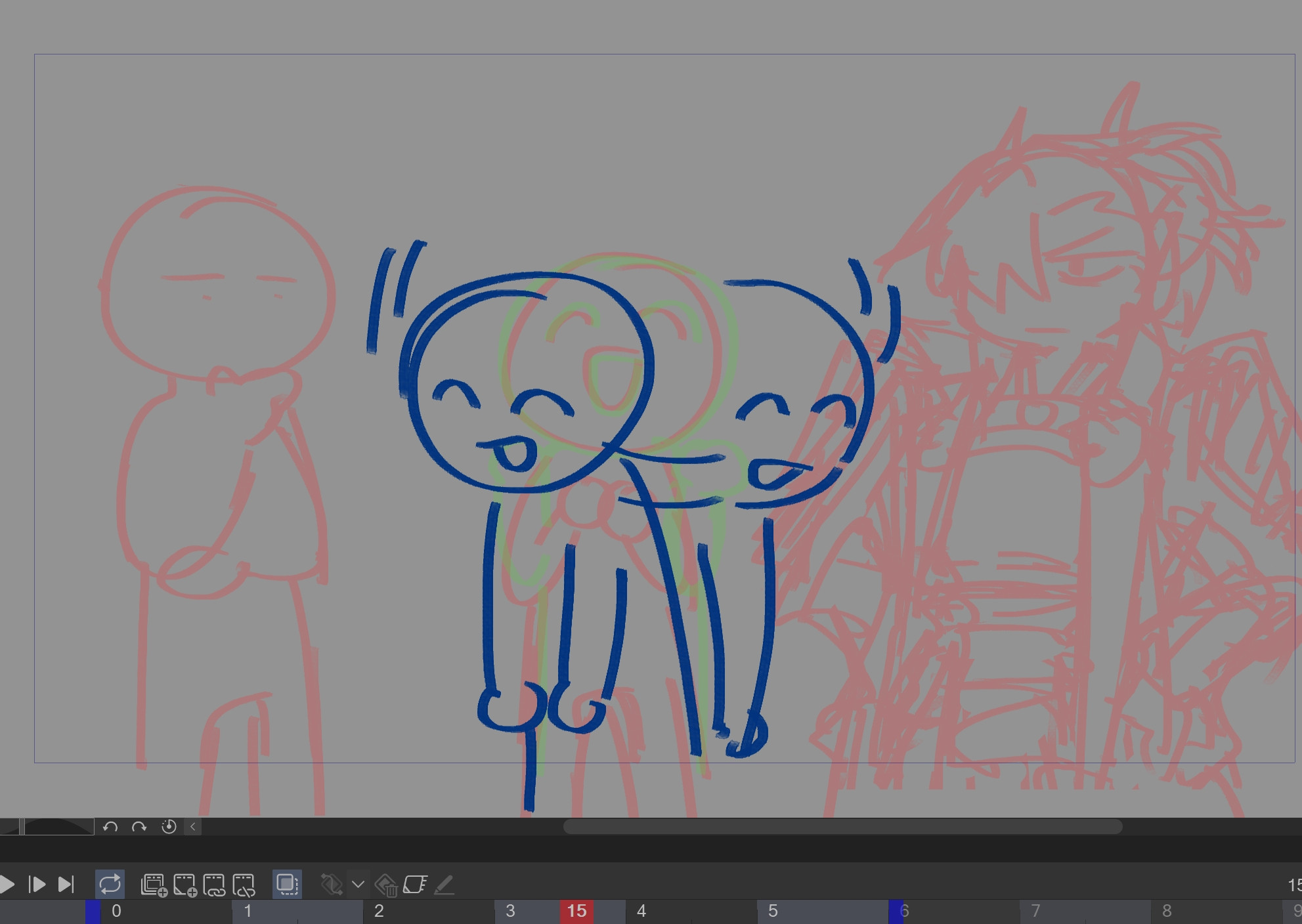
Task: Click the delete keyframe trash icon
Action: (386, 885)
